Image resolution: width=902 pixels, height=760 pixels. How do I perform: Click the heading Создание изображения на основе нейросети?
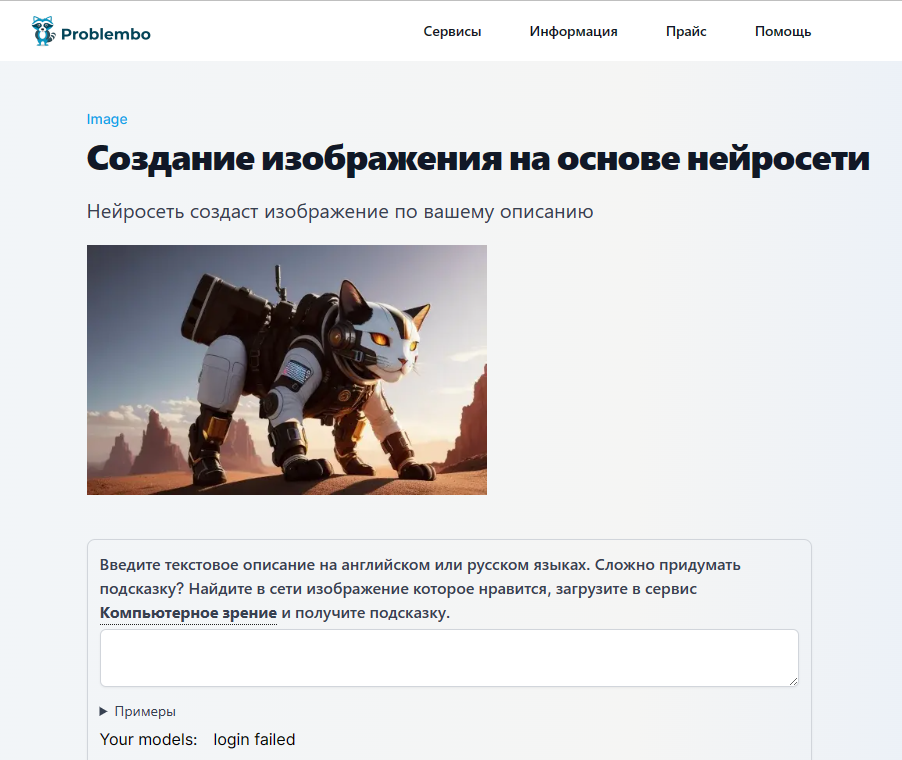click(x=478, y=158)
